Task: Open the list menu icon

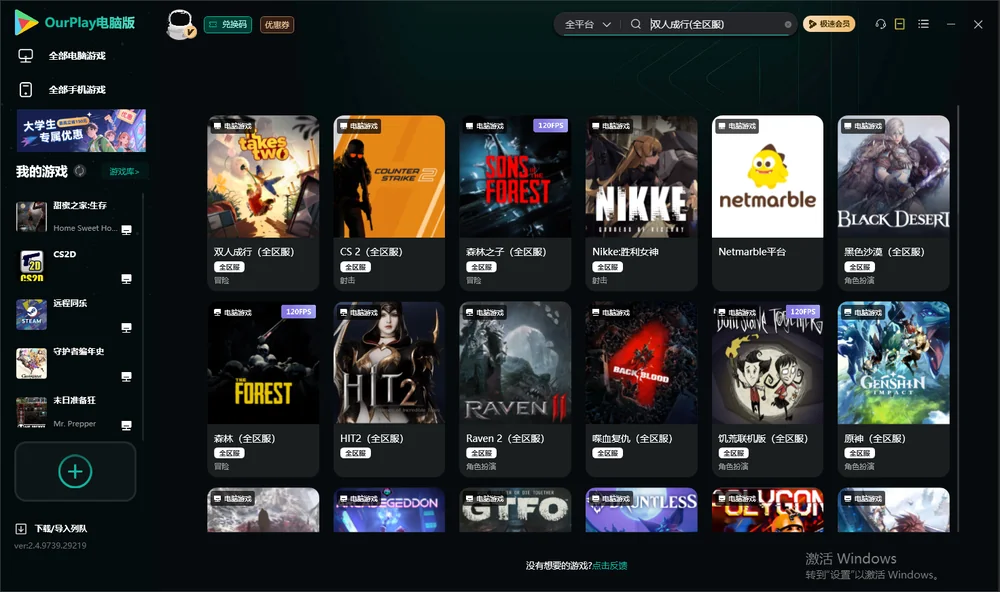Action: coord(923,24)
